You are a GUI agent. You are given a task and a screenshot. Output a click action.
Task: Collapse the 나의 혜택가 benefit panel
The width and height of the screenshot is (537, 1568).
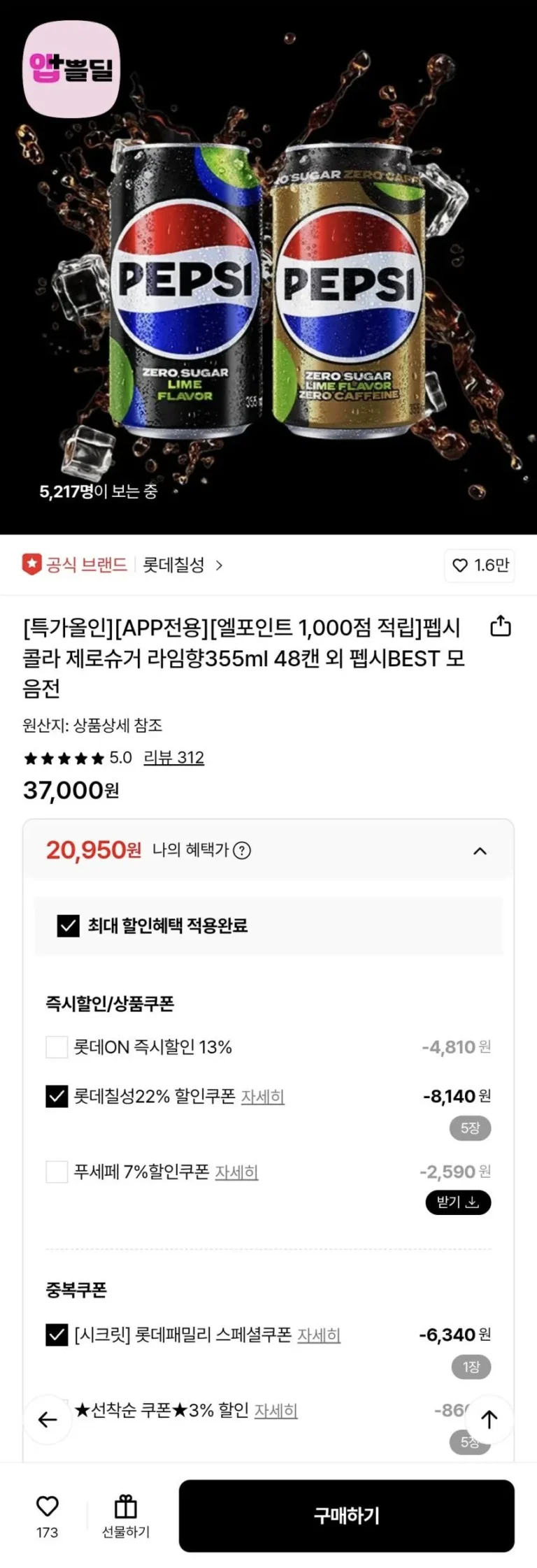[x=480, y=851]
